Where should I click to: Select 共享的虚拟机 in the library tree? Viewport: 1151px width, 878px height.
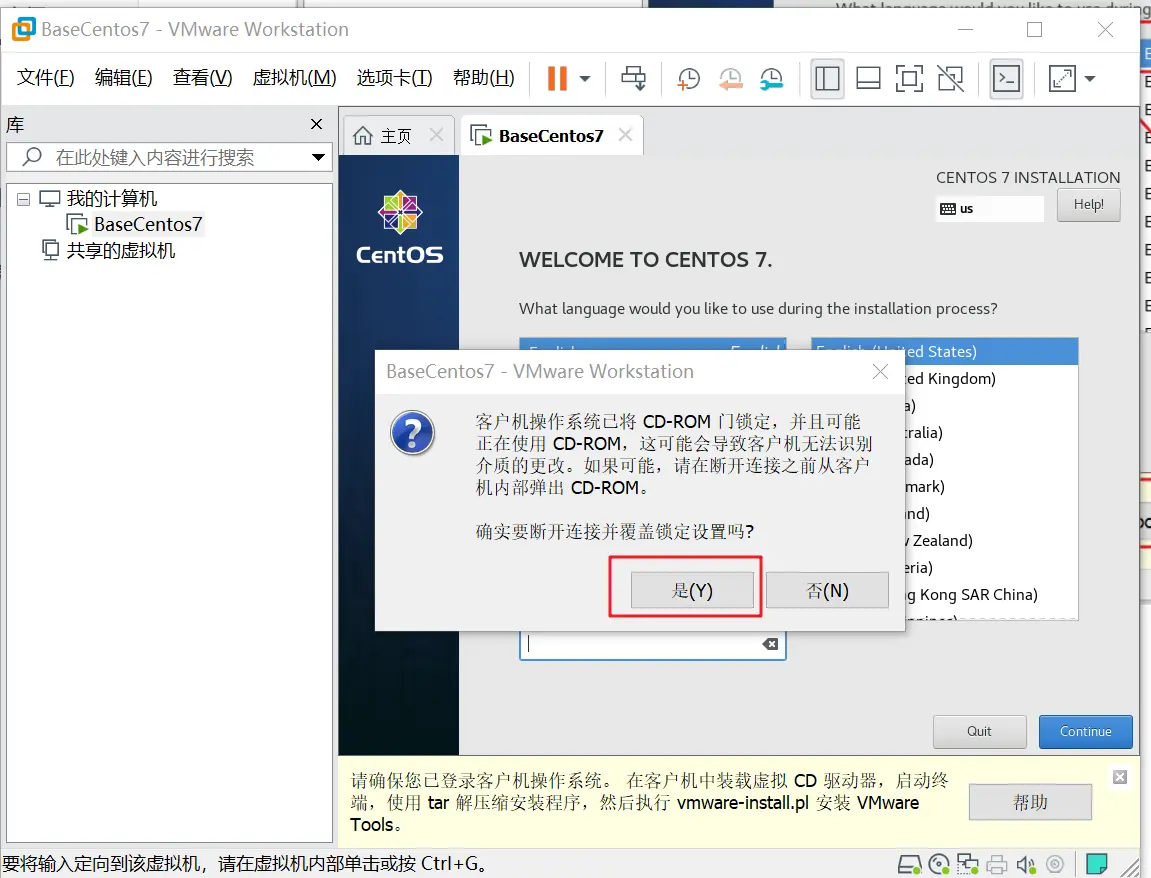pyautogui.click(x=121, y=250)
